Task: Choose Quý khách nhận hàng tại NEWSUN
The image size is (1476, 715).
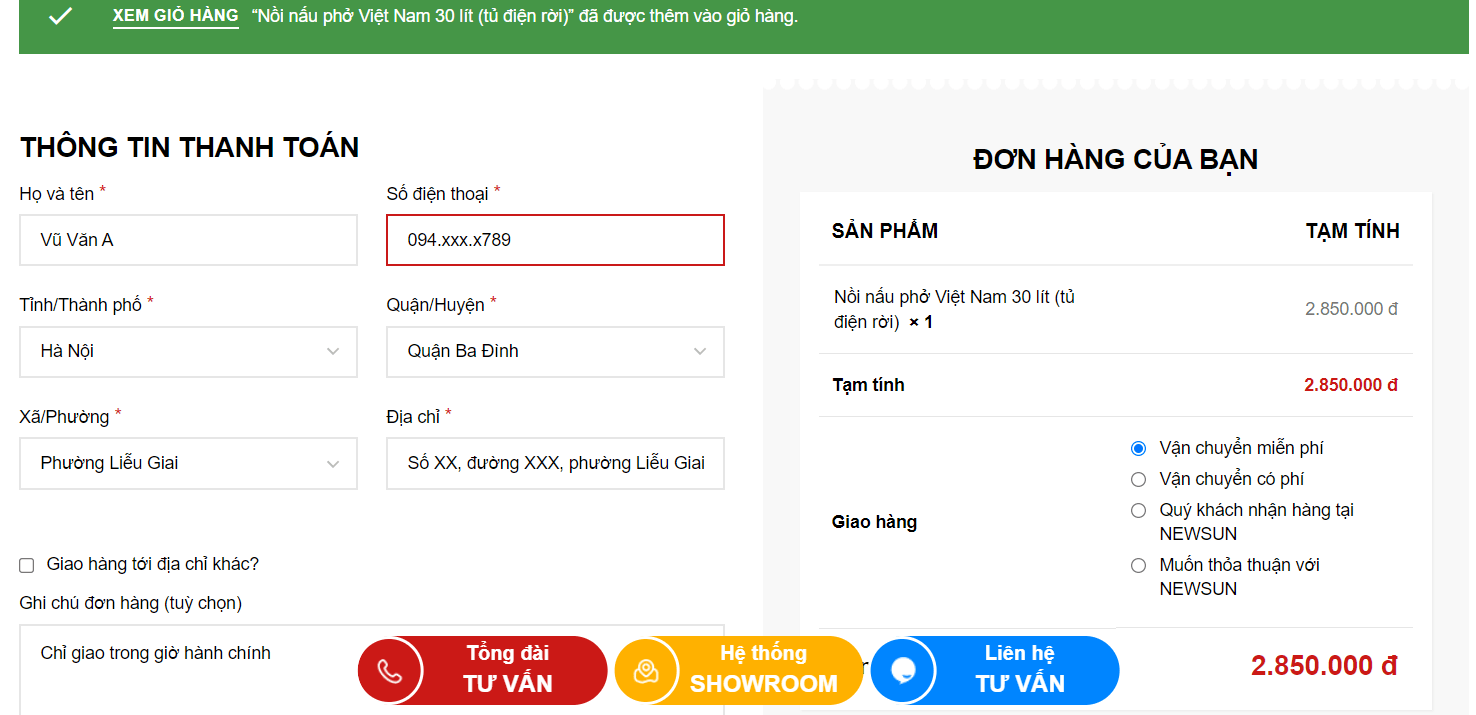Action: click(x=1138, y=510)
